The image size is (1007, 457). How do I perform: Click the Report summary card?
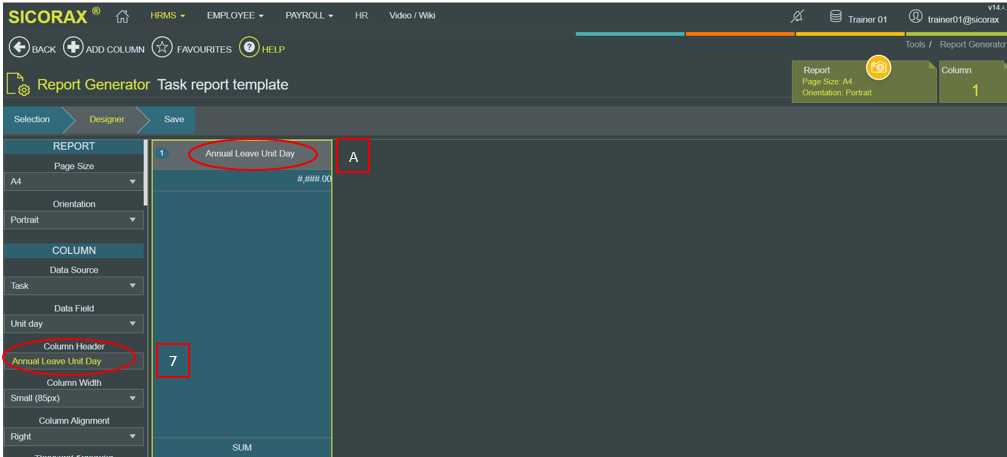click(x=864, y=82)
